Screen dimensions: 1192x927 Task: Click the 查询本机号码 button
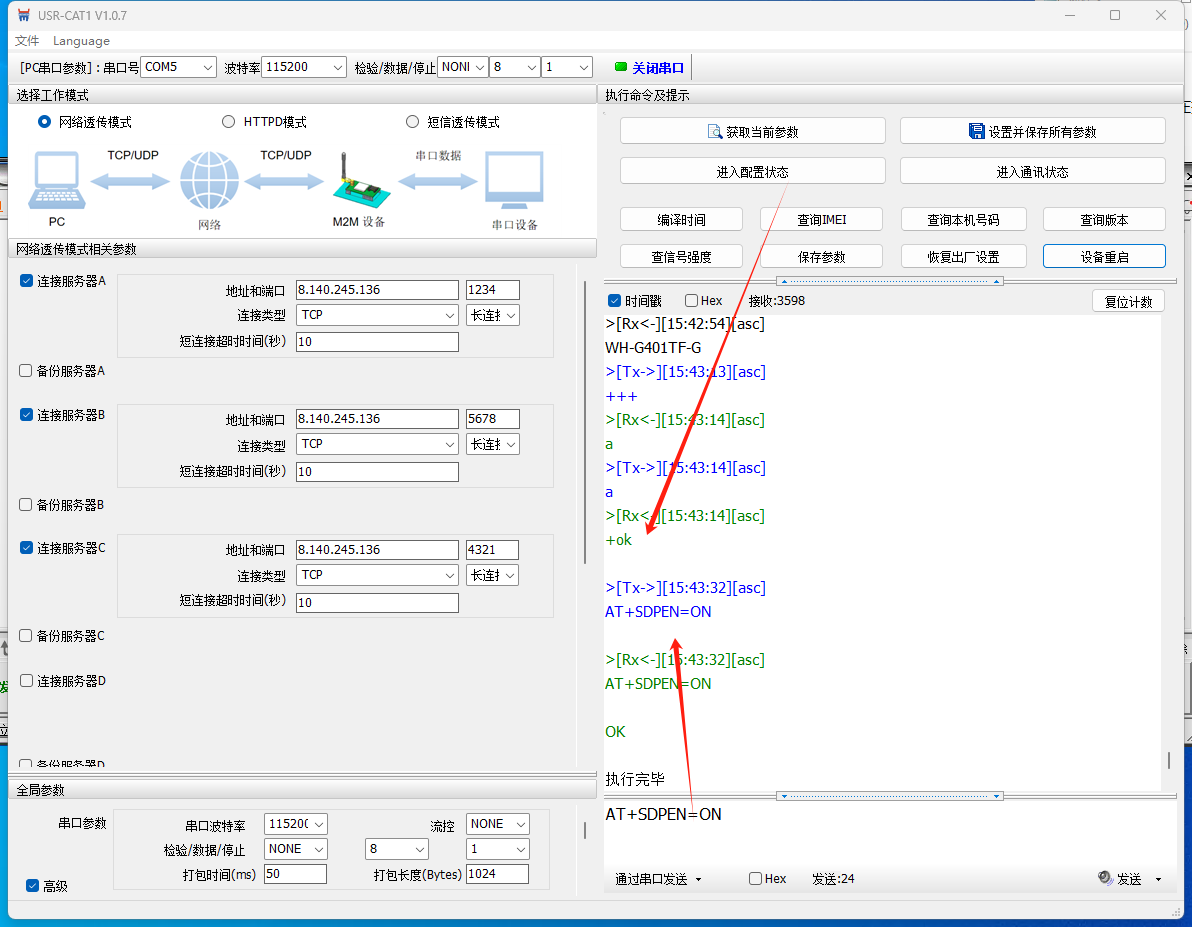(x=963, y=220)
